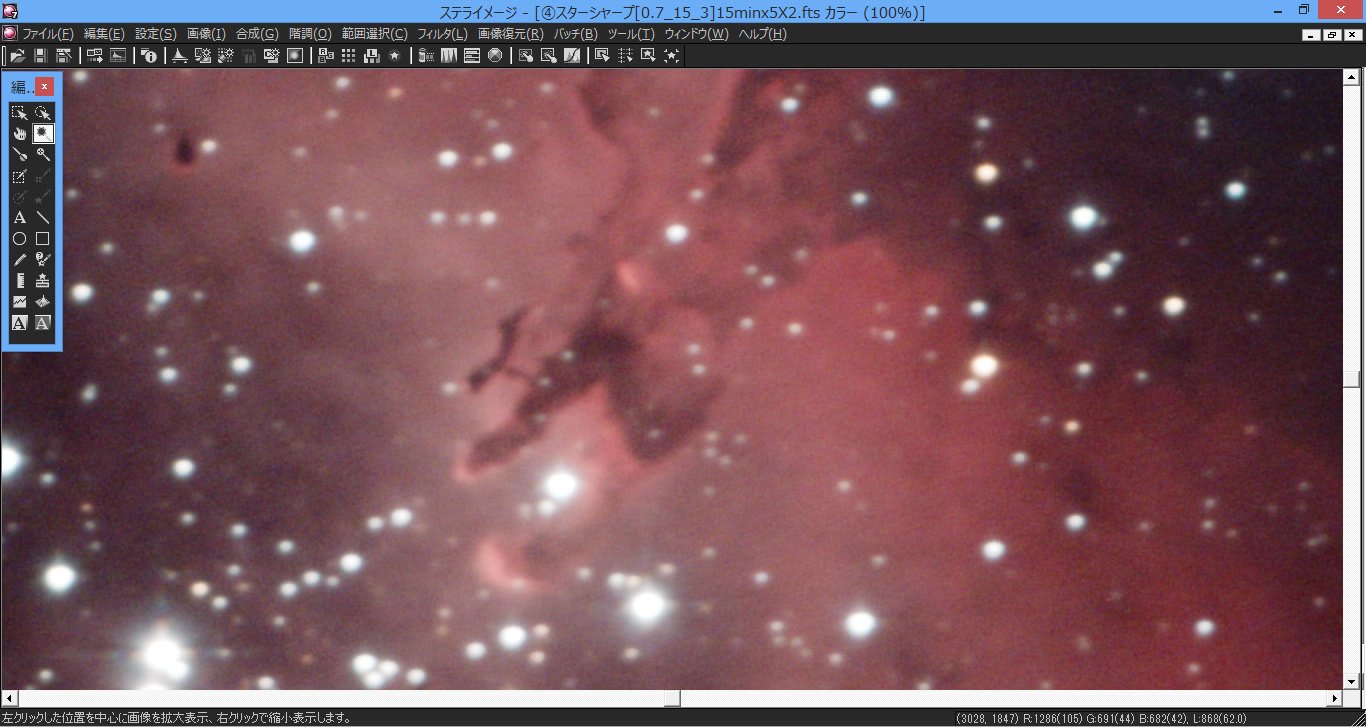Pick the ellipse shape tool in palette
The width and height of the screenshot is (1366, 727).
click(19, 239)
